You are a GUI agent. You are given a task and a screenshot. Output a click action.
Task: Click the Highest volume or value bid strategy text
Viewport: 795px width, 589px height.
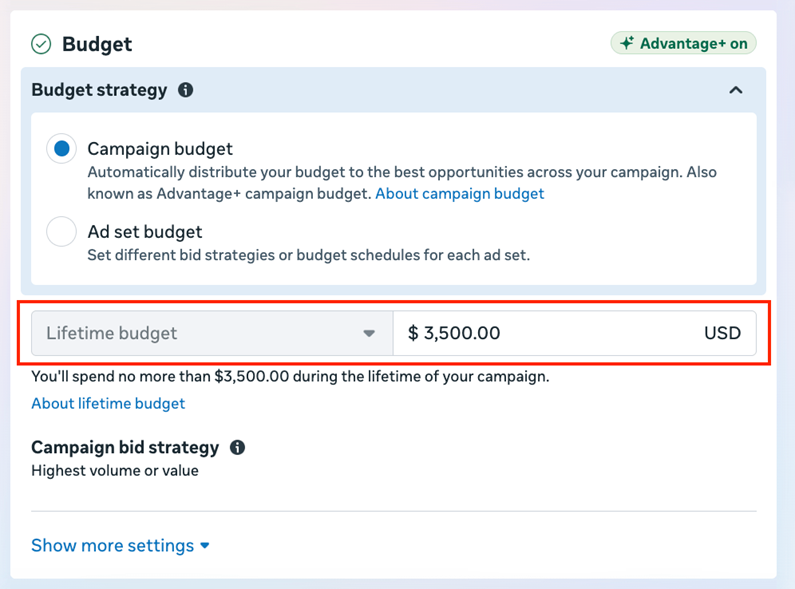[115, 470]
